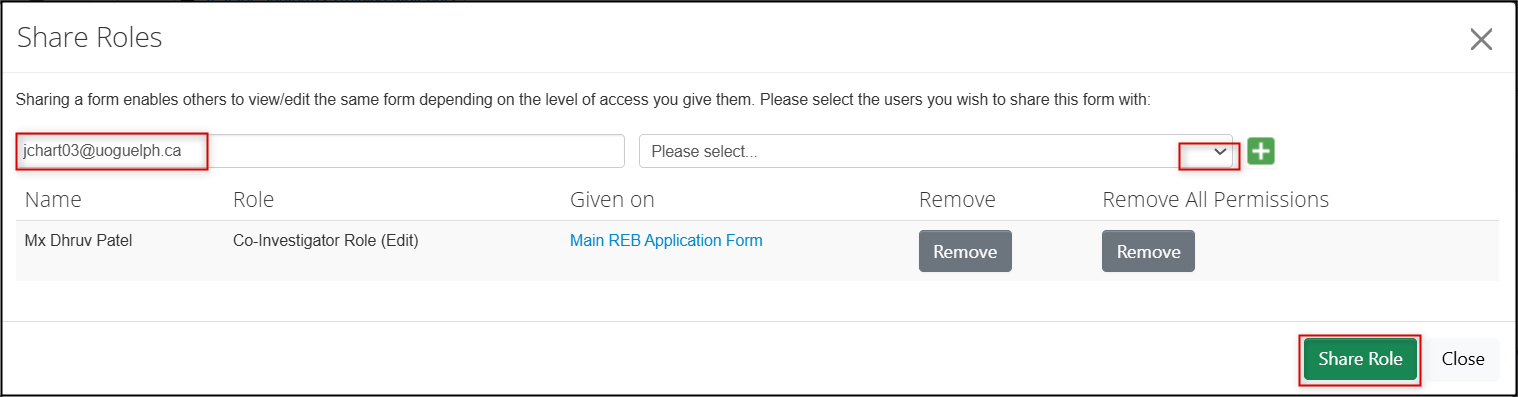Open the Main REB Application Form link
The height and width of the screenshot is (397, 1518).
pos(666,240)
